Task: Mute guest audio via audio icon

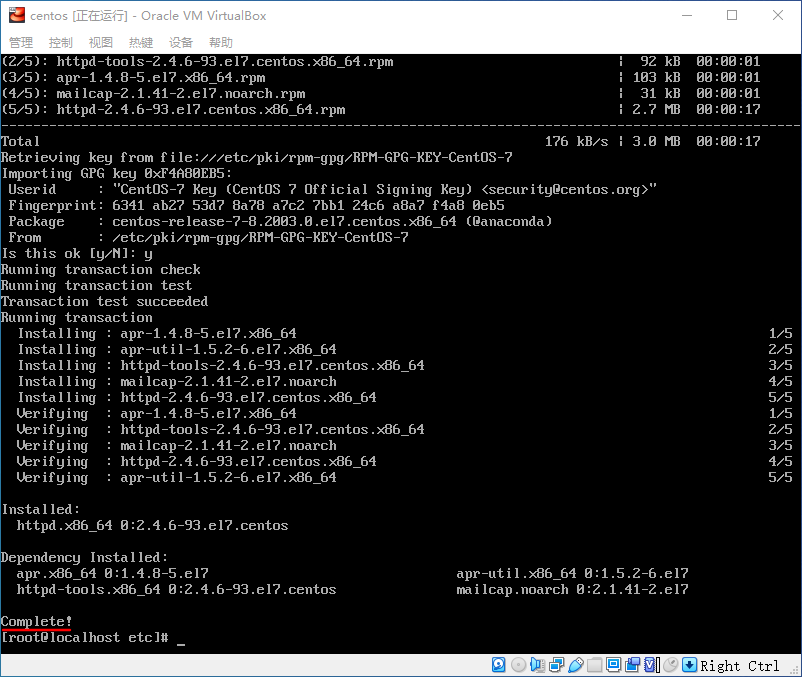Action: [537, 664]
